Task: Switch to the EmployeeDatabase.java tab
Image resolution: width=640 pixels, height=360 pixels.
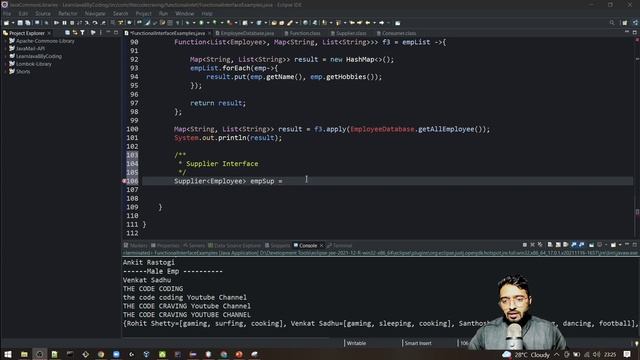Action: (x=245, y=33)
